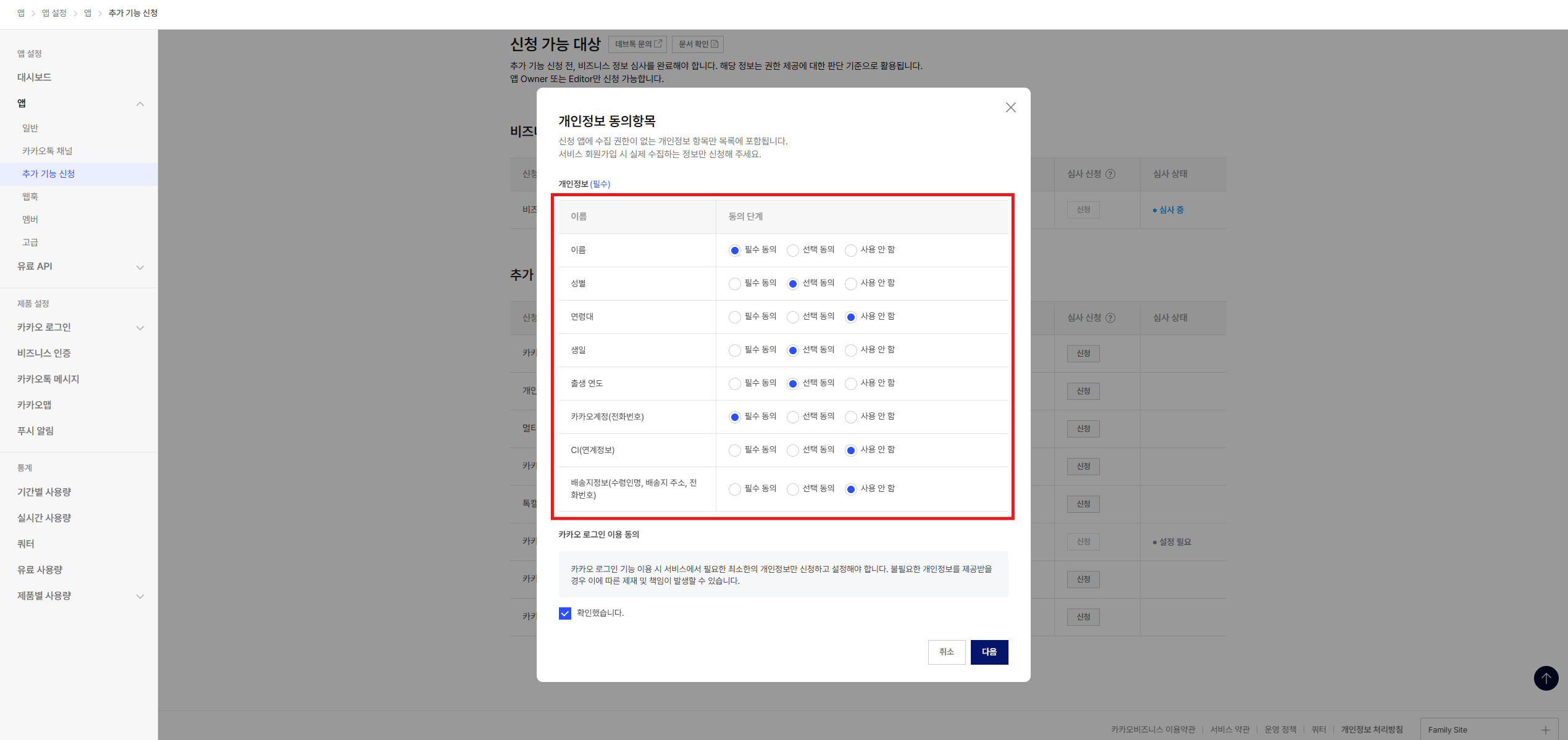
Task: Open 기간별 사용량 statistics
Action: tap(44, 492)
